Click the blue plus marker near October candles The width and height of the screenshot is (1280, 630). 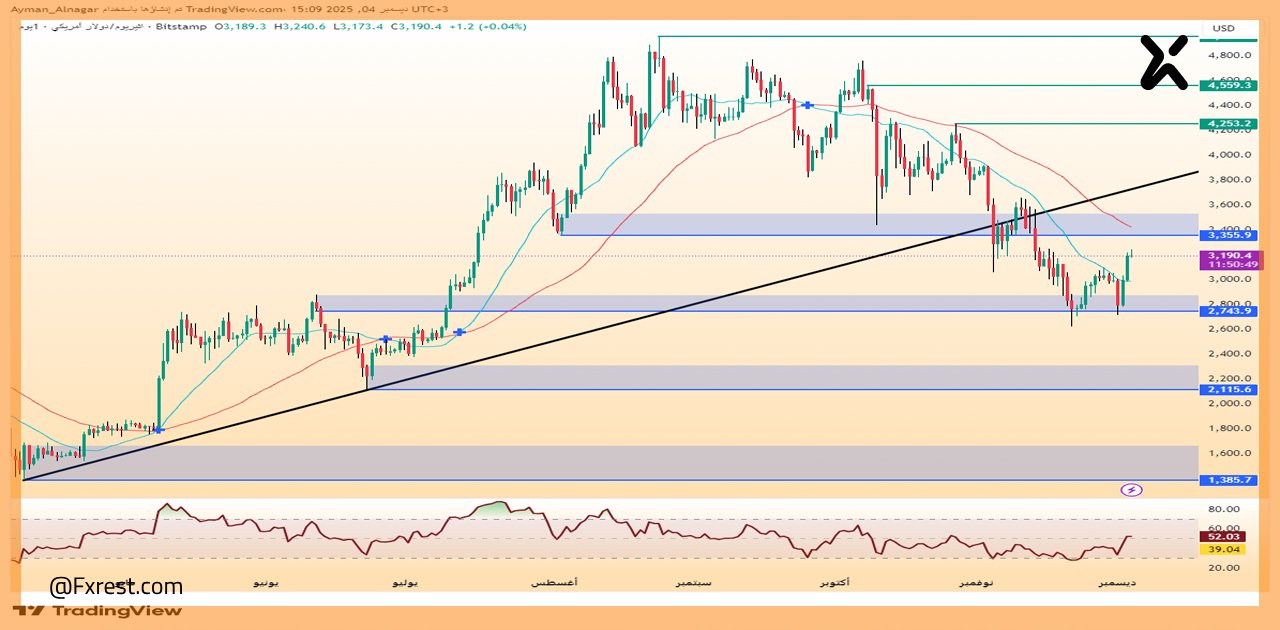pyautogui.click(x=807, y=104)
